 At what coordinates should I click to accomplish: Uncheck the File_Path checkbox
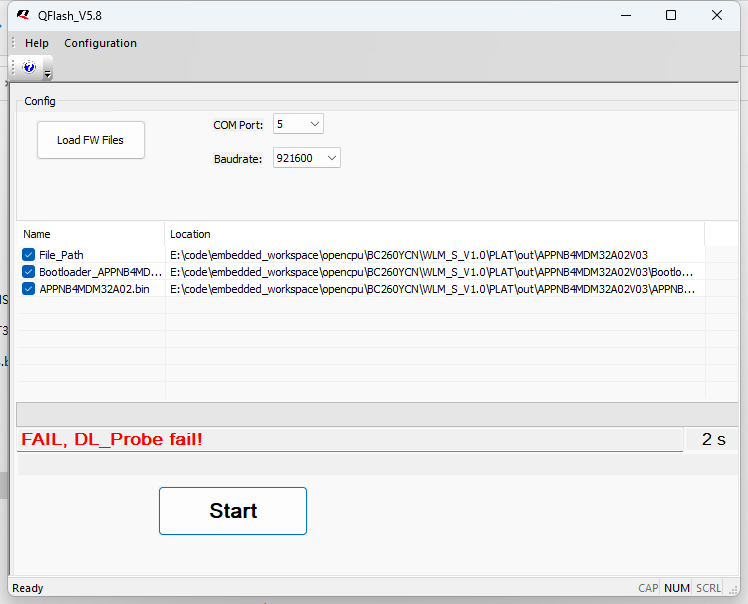click(29, 255)
